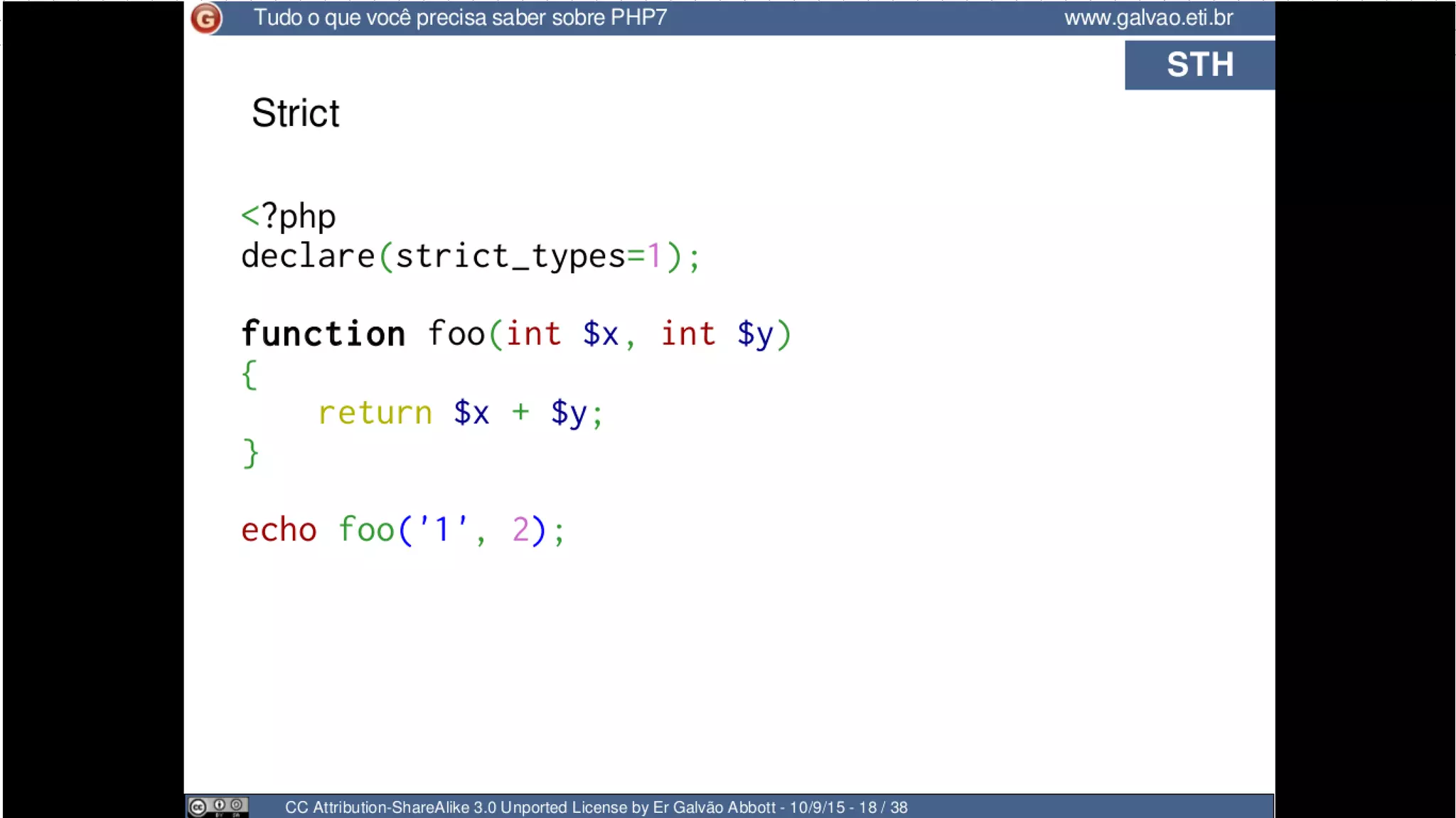Click the echo keyword

(x=279, y=530)
